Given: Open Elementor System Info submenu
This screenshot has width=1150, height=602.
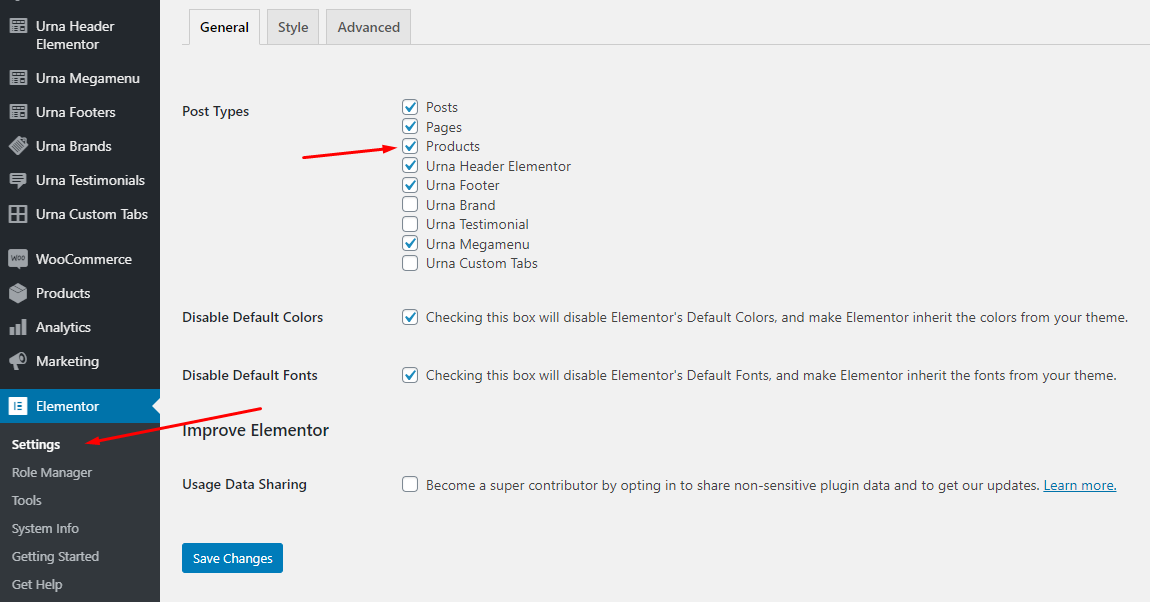Looking at the screenshot, I should [x=45, y=528].
